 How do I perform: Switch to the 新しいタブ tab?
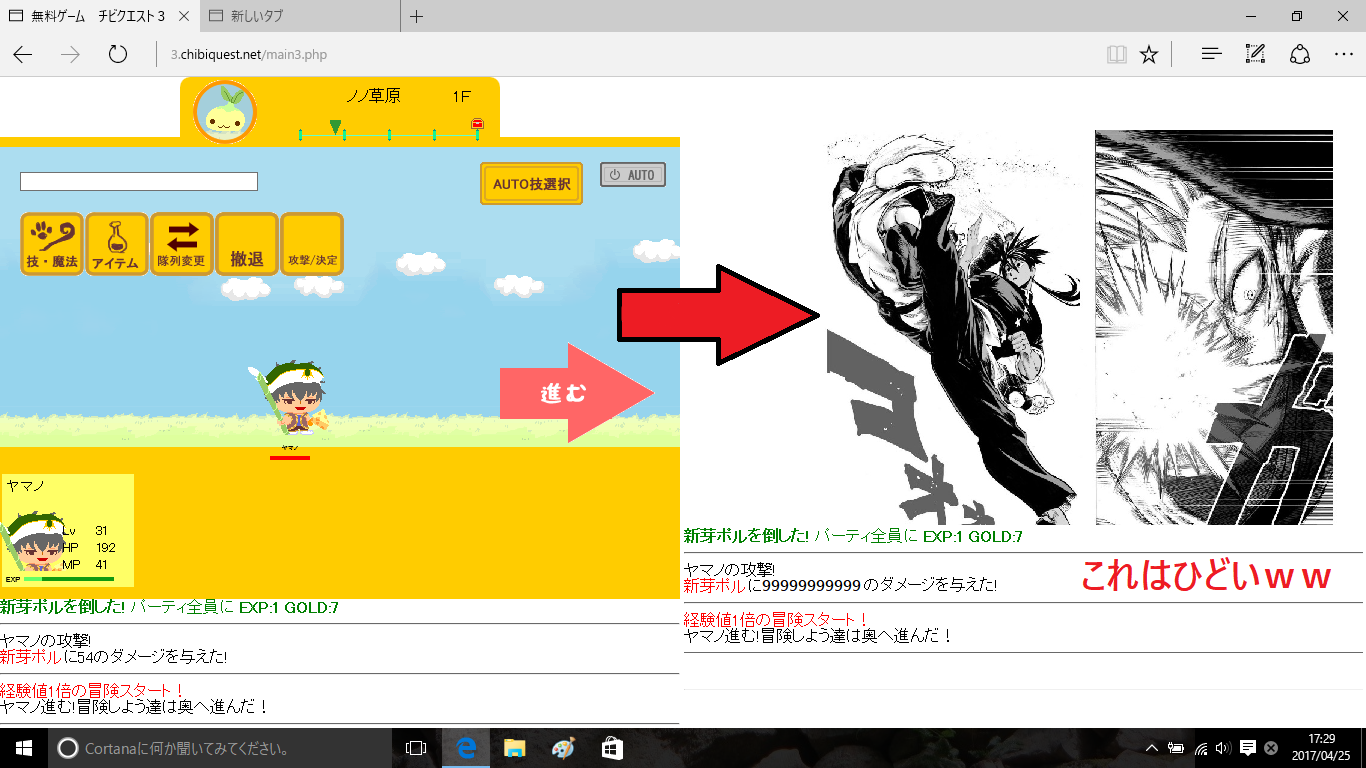coord(299,16)
